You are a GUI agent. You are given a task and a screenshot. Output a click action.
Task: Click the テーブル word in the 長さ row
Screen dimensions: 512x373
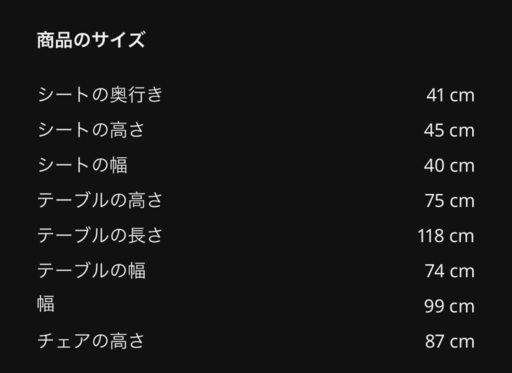click(x=73, y=235)
